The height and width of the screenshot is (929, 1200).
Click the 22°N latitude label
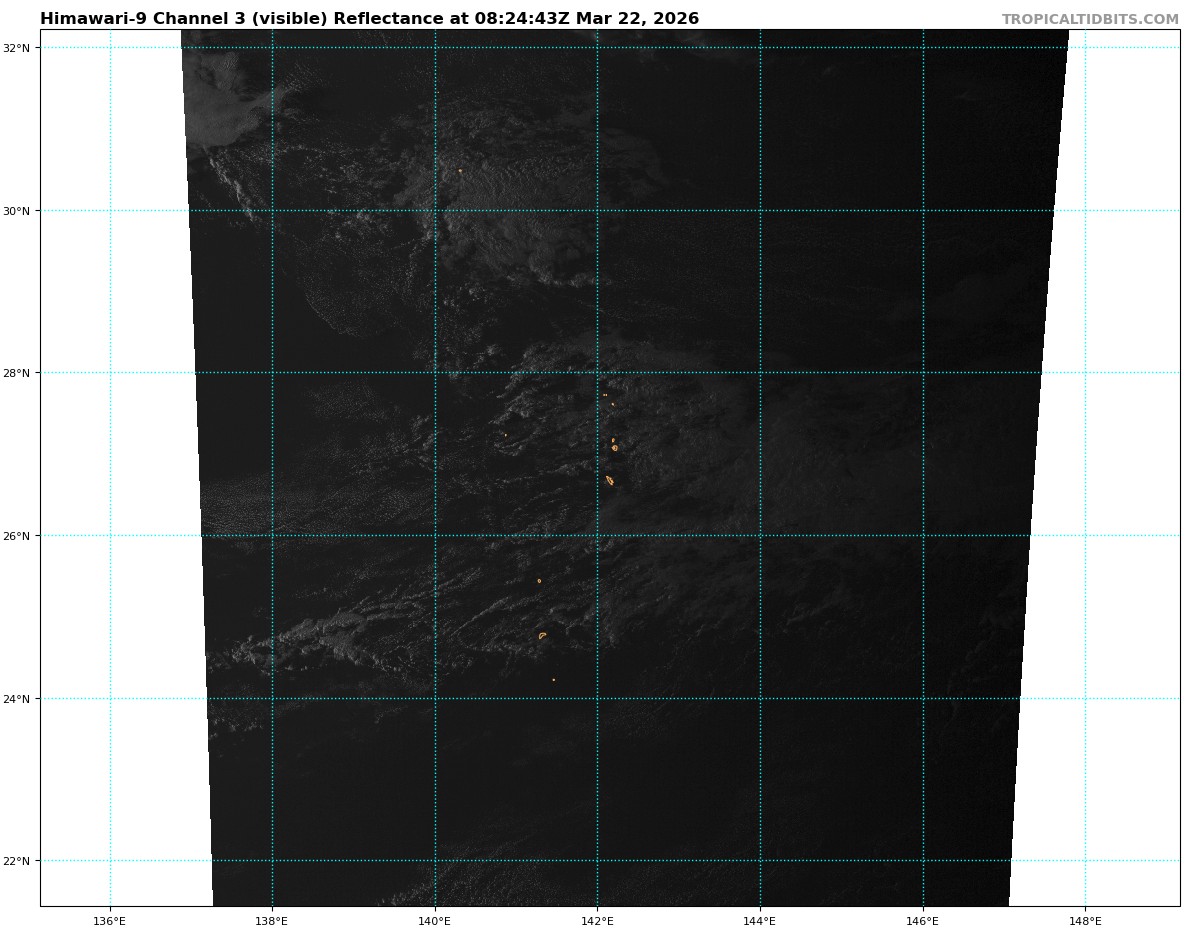(21, 861)
